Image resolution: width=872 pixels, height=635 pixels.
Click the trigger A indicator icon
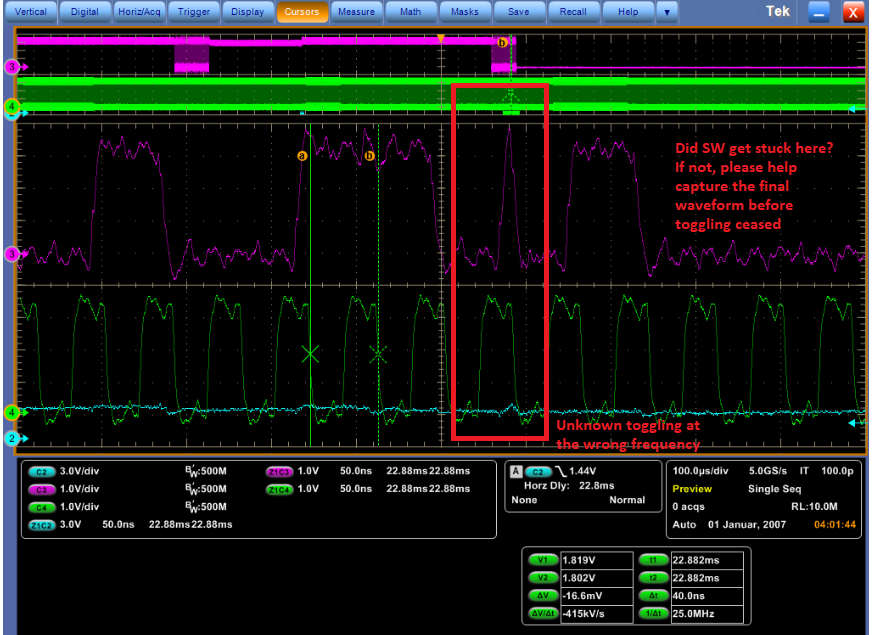point(516,470)
